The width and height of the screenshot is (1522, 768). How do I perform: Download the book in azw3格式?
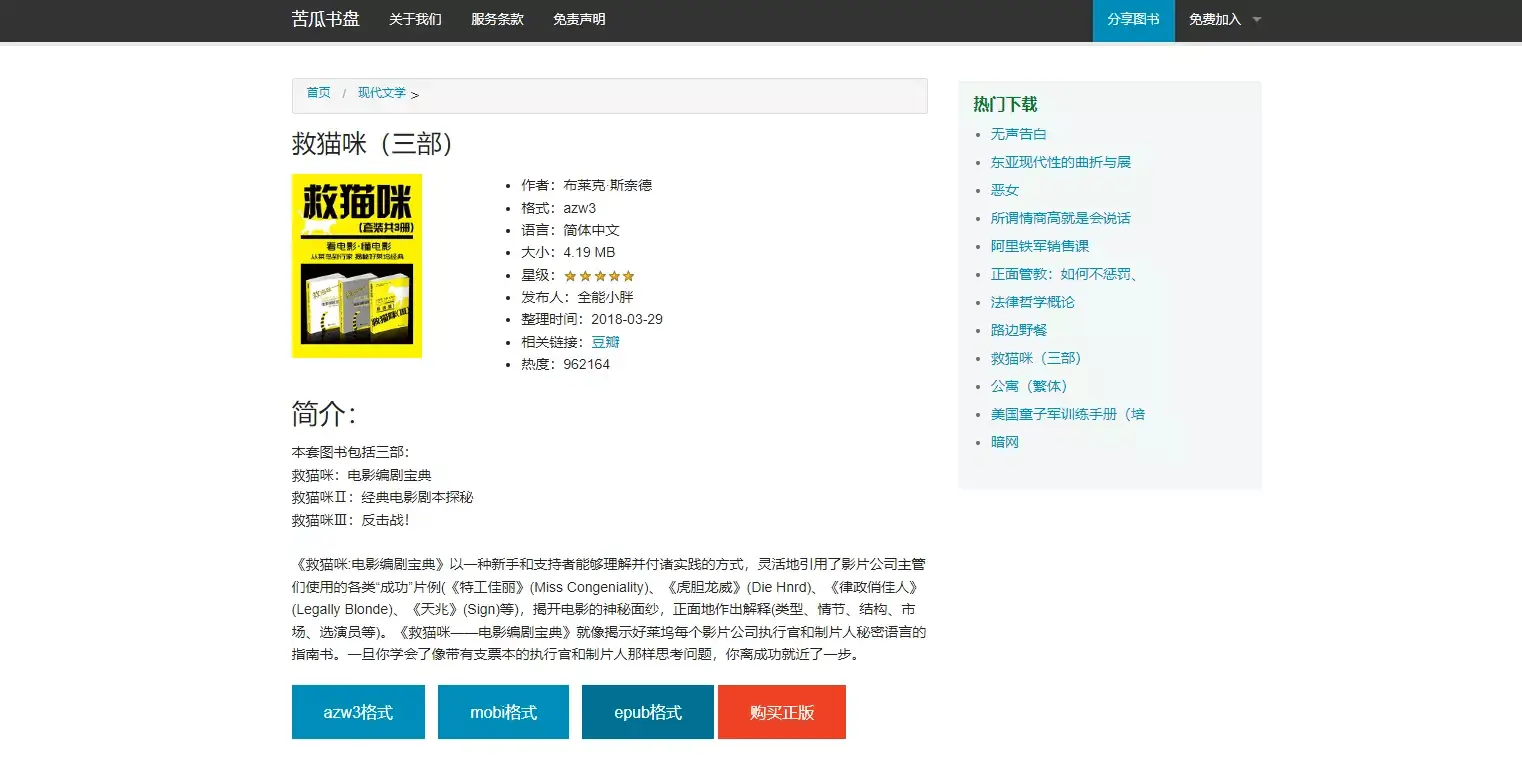357,711
